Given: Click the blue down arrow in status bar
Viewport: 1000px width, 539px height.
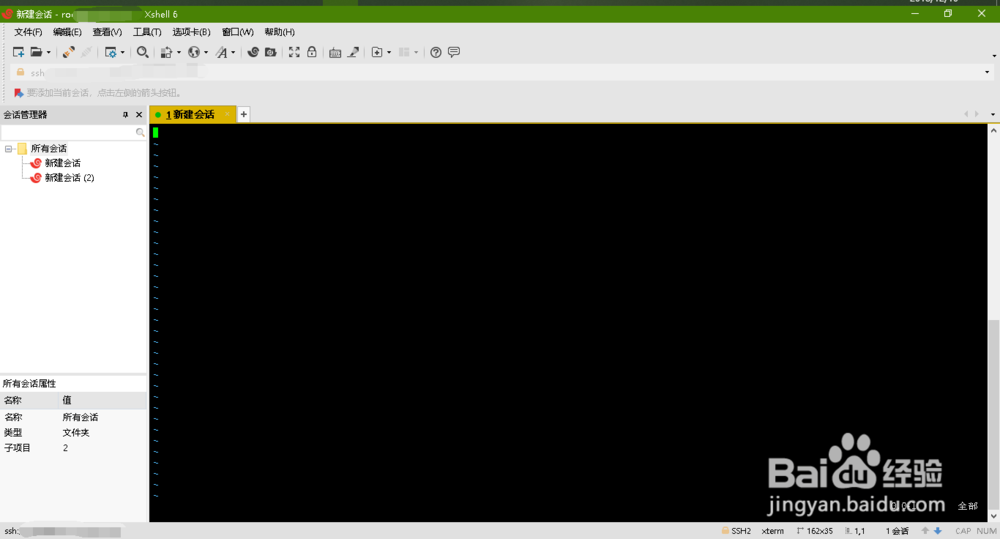Looking at the screenshot, I should tap(938, 531).
